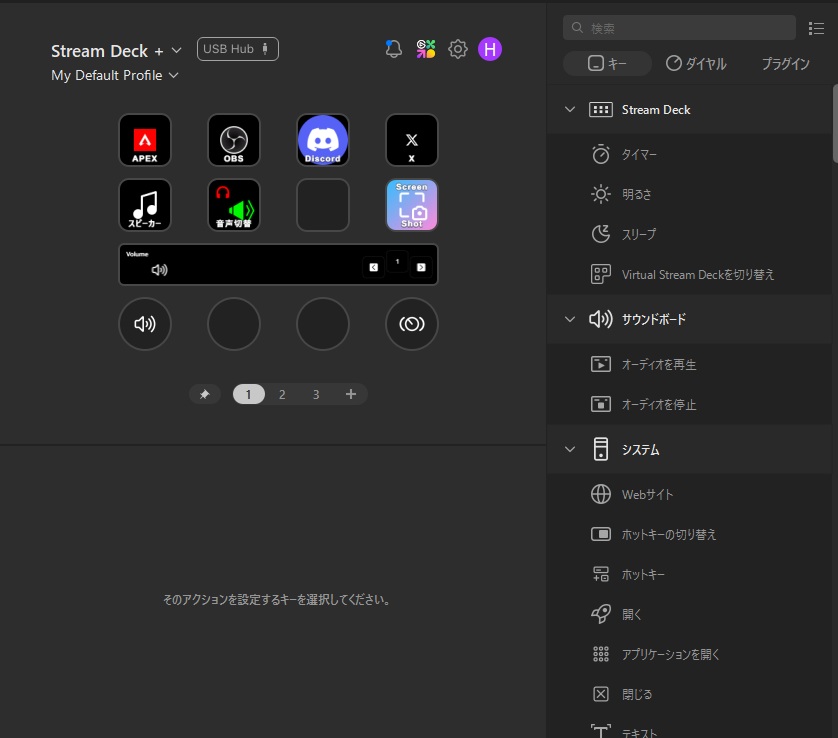Pin the current page with pin icon
The image size is (838, 738).
205,395
